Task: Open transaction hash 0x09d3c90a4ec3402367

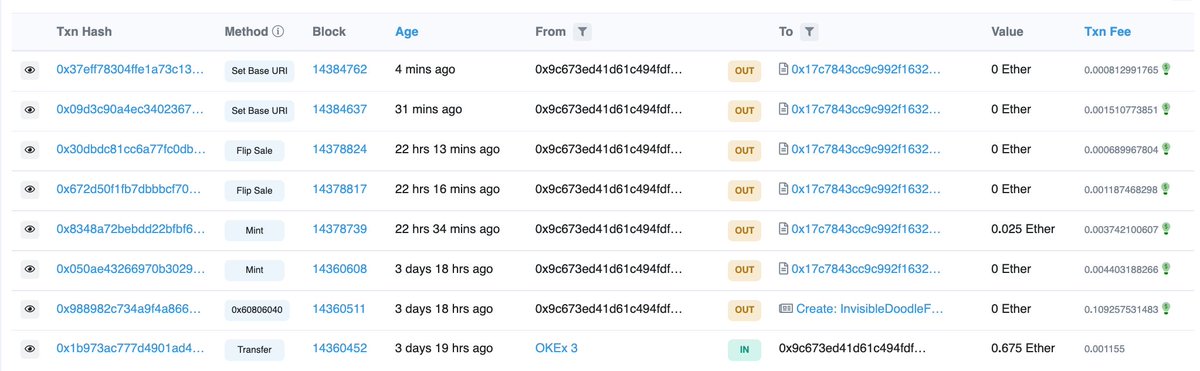Action: [x=130, y=110]
